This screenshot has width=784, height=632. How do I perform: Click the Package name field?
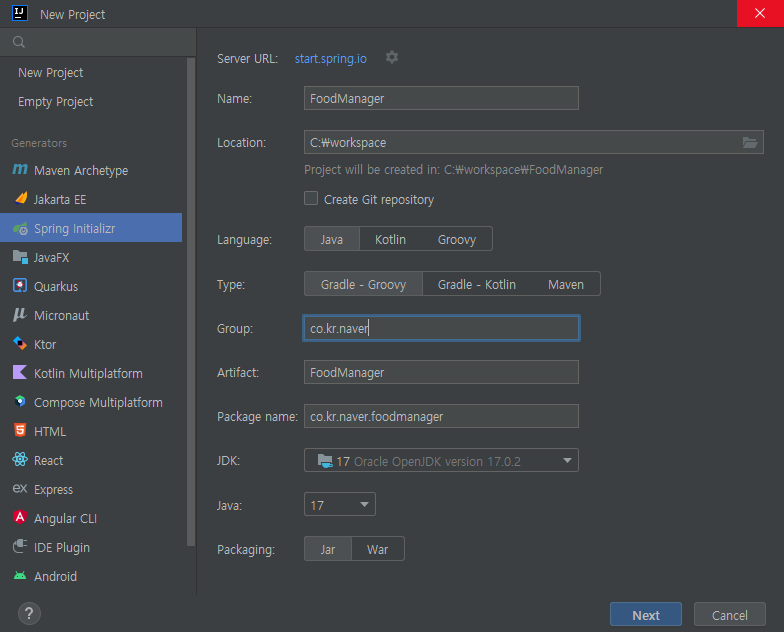(441, 416)
